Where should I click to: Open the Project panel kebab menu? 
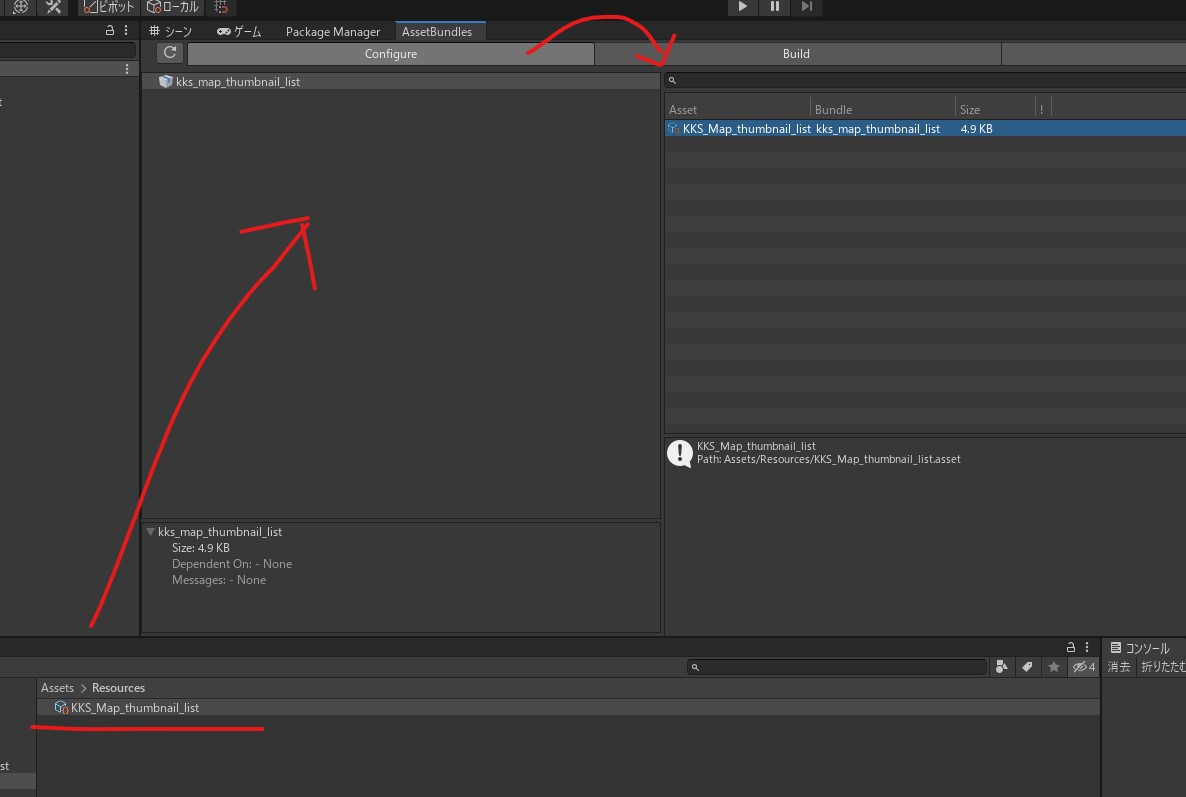1087,647
